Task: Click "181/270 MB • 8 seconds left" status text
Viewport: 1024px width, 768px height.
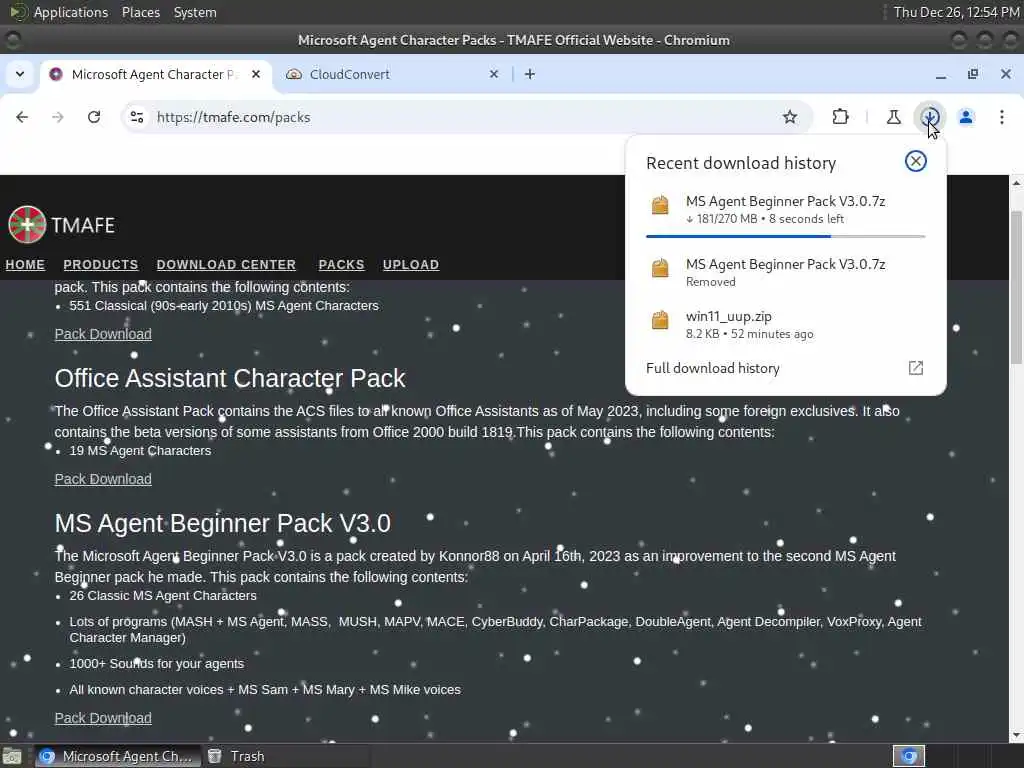Action: click(765, 219)
